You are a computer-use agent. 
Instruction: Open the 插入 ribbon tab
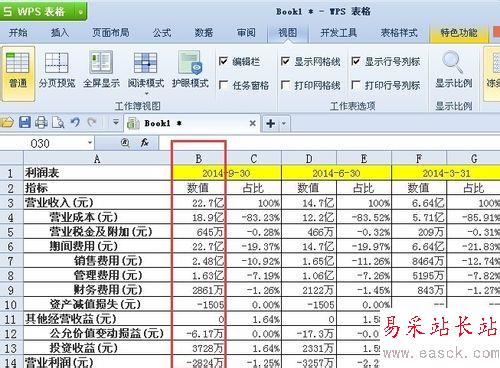(x=60, y=33)
